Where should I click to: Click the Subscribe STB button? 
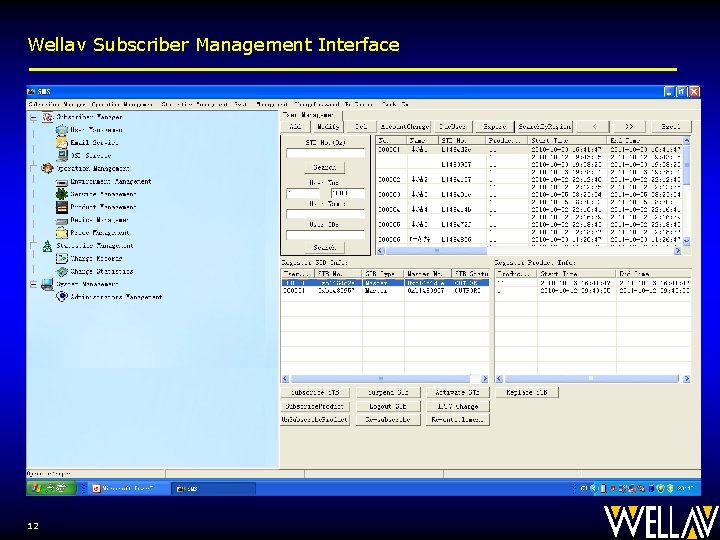click(x=315, y=393)
